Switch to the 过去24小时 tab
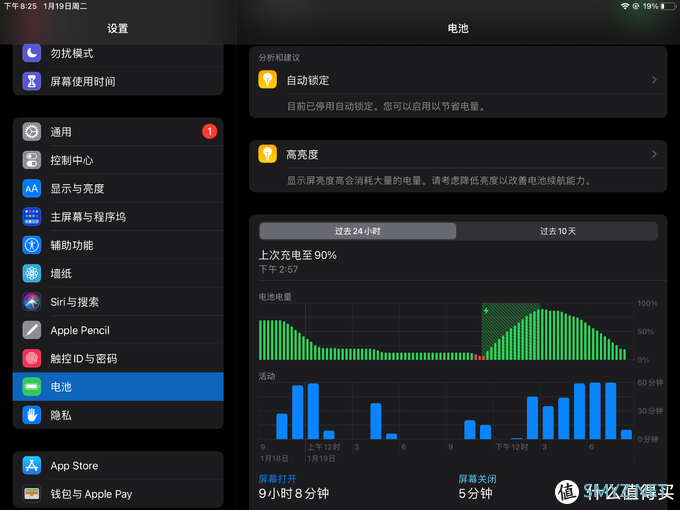The width and height of the screenshot is (680, 510). [x=358, y=231]
